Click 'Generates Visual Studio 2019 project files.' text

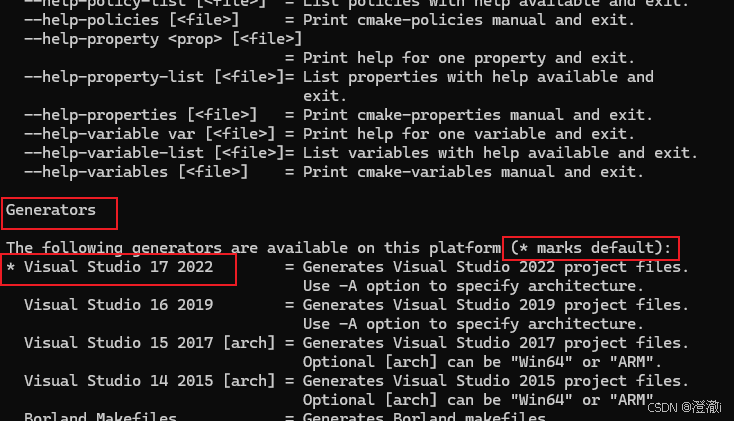click(x=496, y=305)
